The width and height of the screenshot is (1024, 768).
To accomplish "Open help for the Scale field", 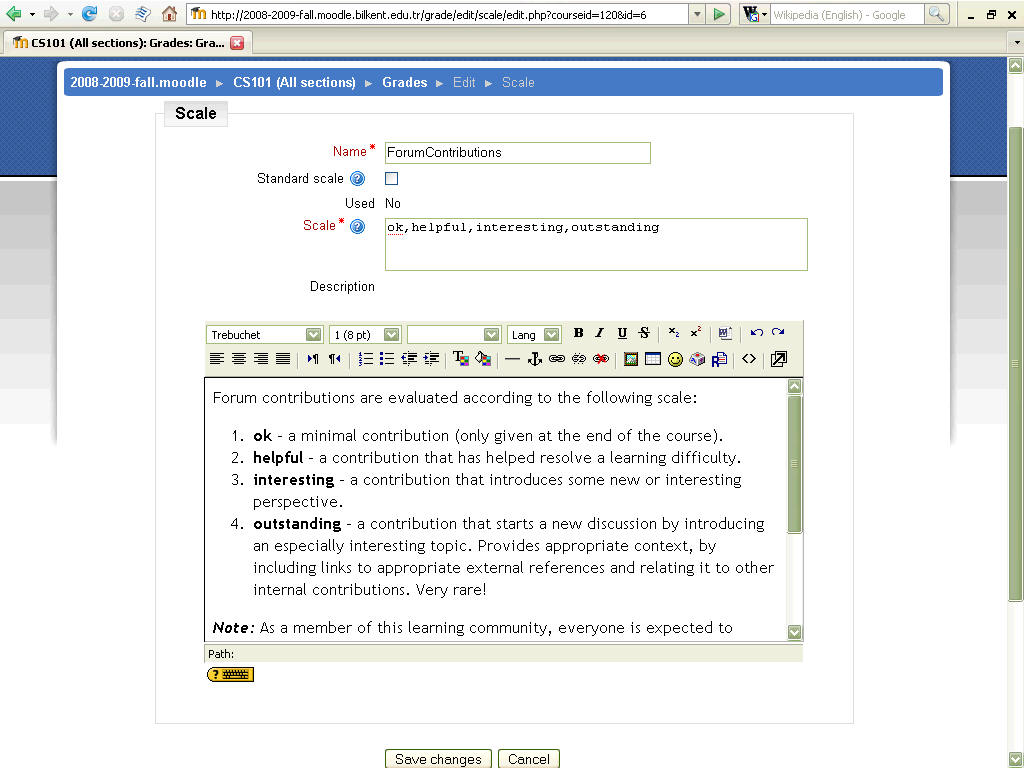I will (x=357, y=227).
